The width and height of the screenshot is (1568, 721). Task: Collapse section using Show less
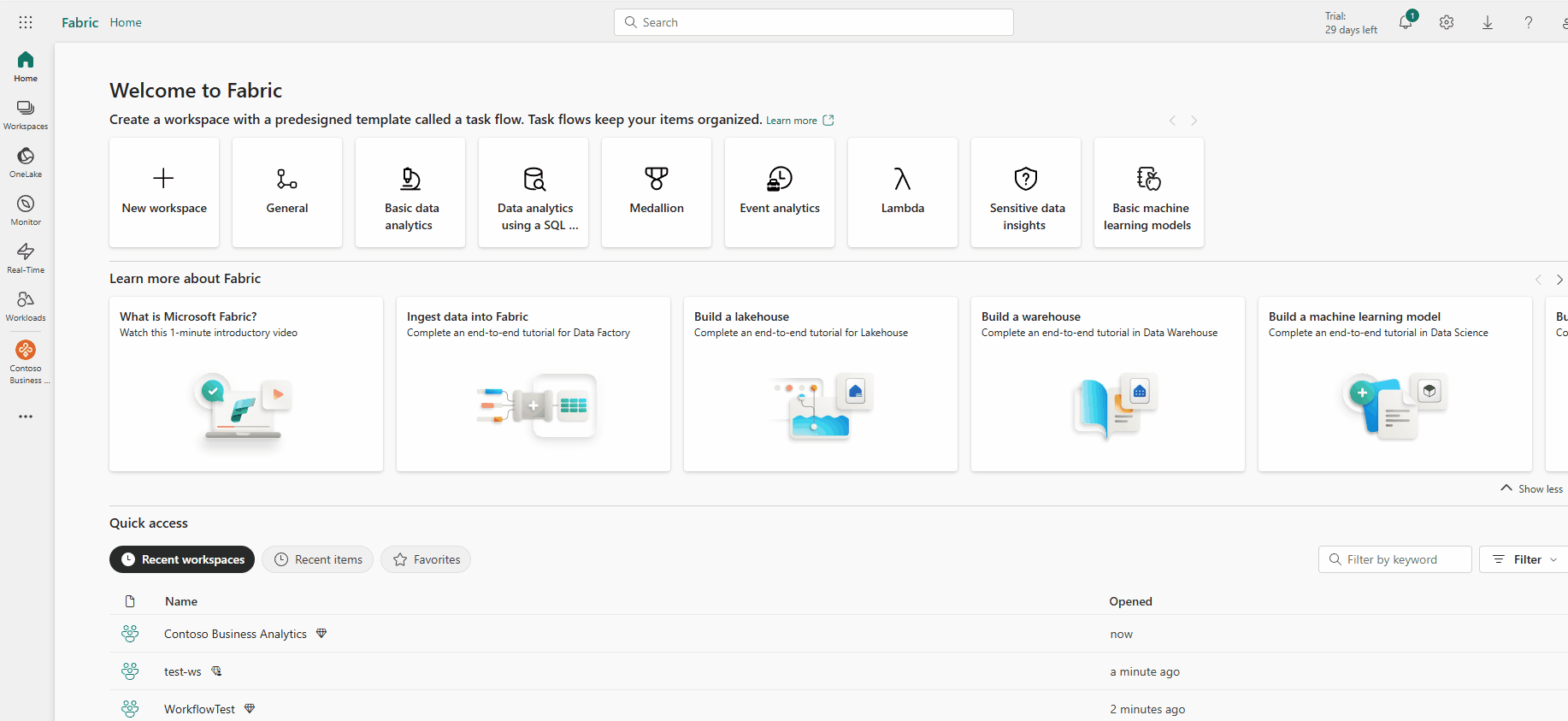point(1532,488)
